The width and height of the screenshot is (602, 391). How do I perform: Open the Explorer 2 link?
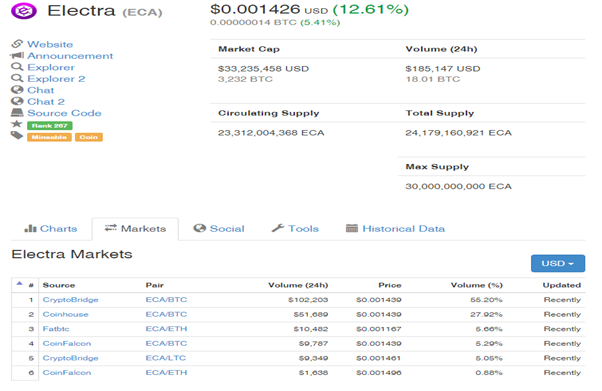pos(56,79)
